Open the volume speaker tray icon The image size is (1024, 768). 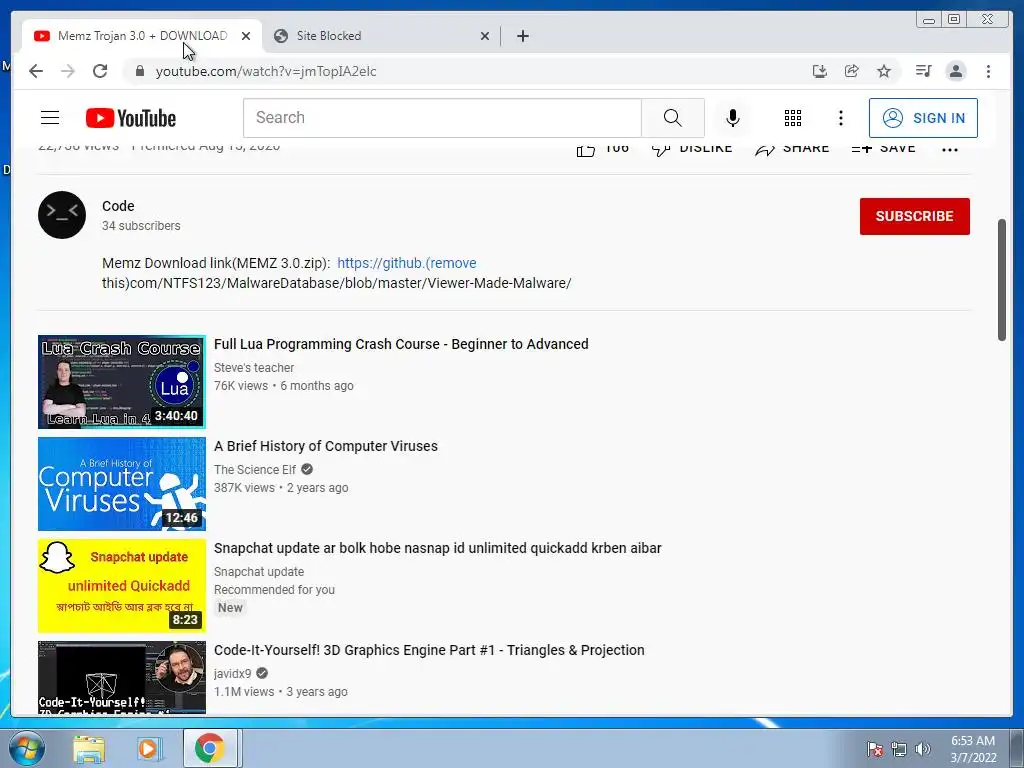[x=923, y=749]
